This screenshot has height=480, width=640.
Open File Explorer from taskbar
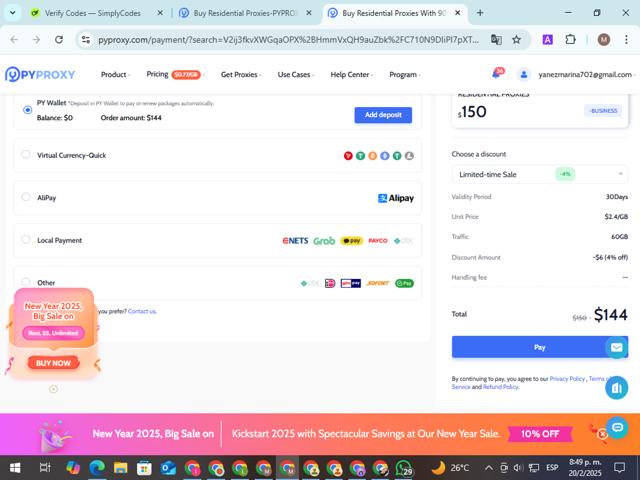120,468
